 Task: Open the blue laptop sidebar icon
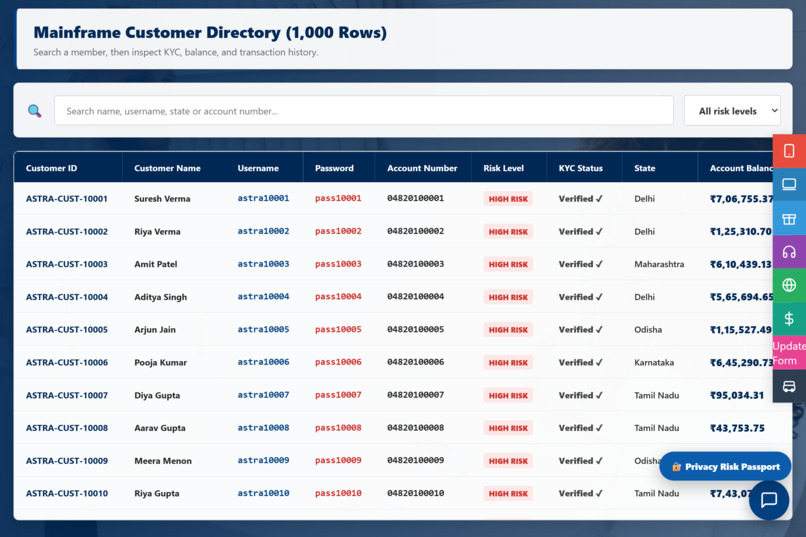click(789, 184)
